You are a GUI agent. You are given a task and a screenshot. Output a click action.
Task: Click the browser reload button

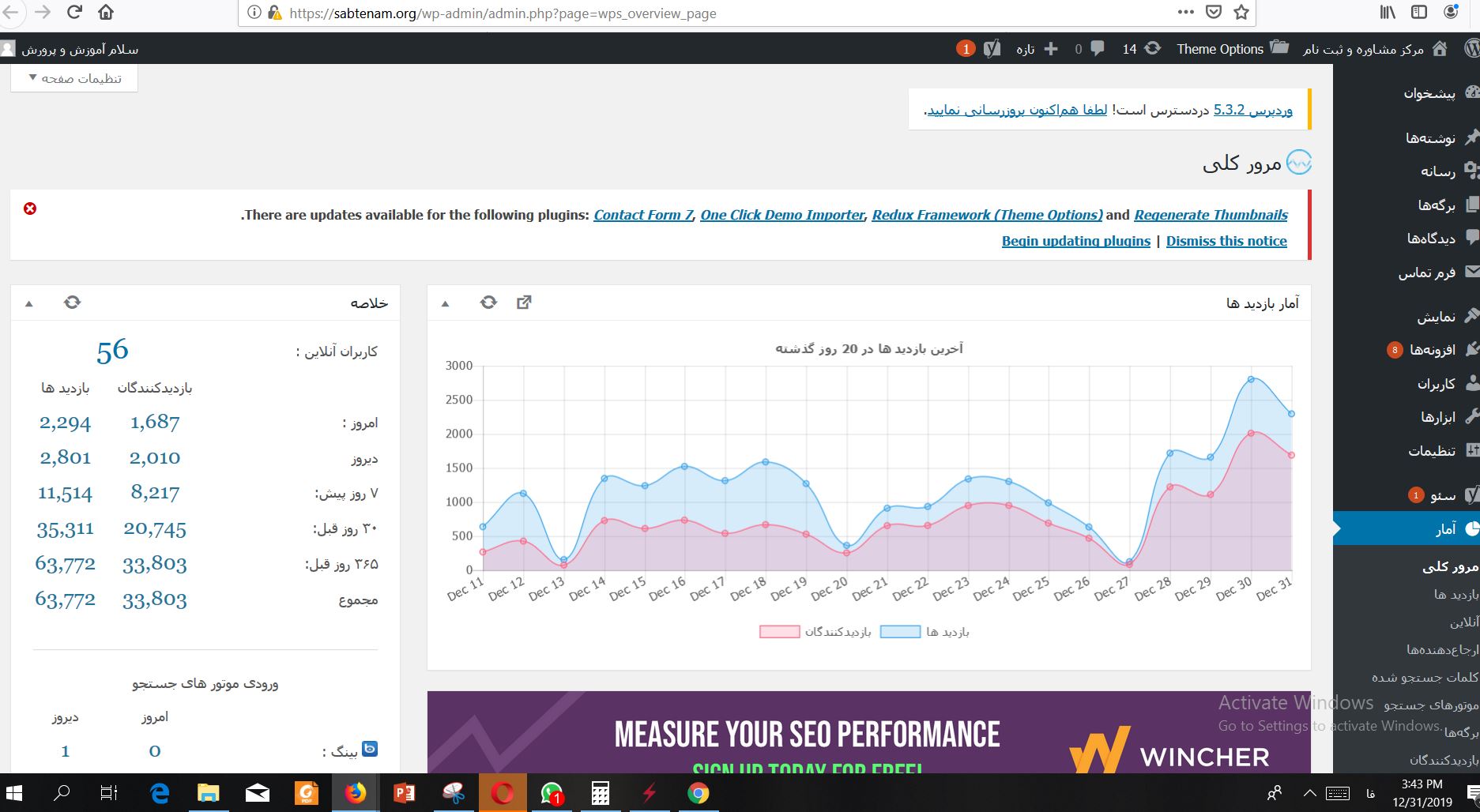click(x=74, y=12)
